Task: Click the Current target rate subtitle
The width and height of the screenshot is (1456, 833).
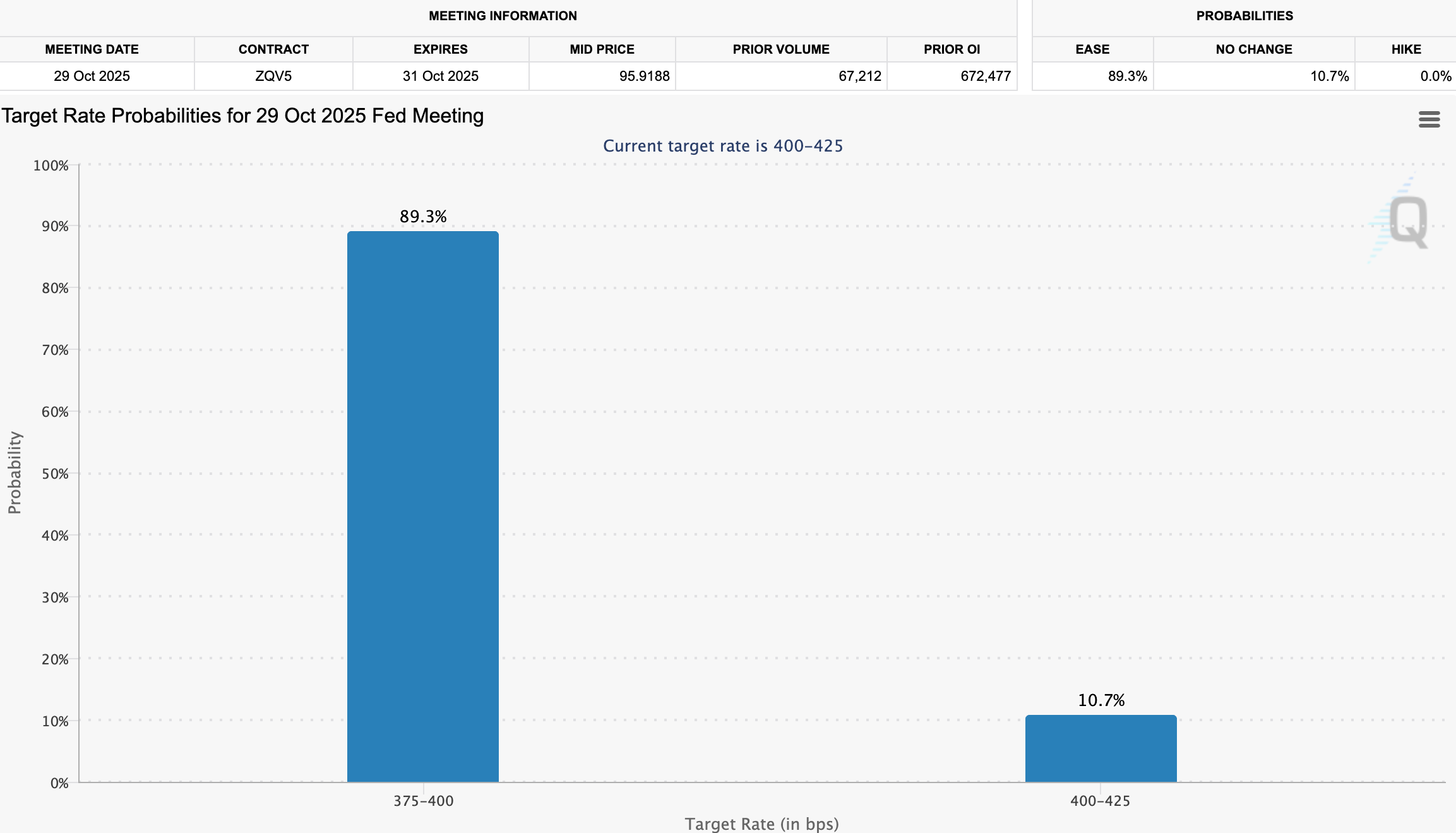Action: click(x=722, y=146)
